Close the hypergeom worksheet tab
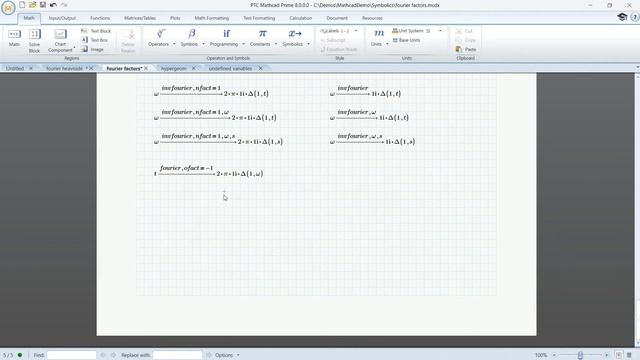Viewport: 640px width, 360px height. (193, 68)
